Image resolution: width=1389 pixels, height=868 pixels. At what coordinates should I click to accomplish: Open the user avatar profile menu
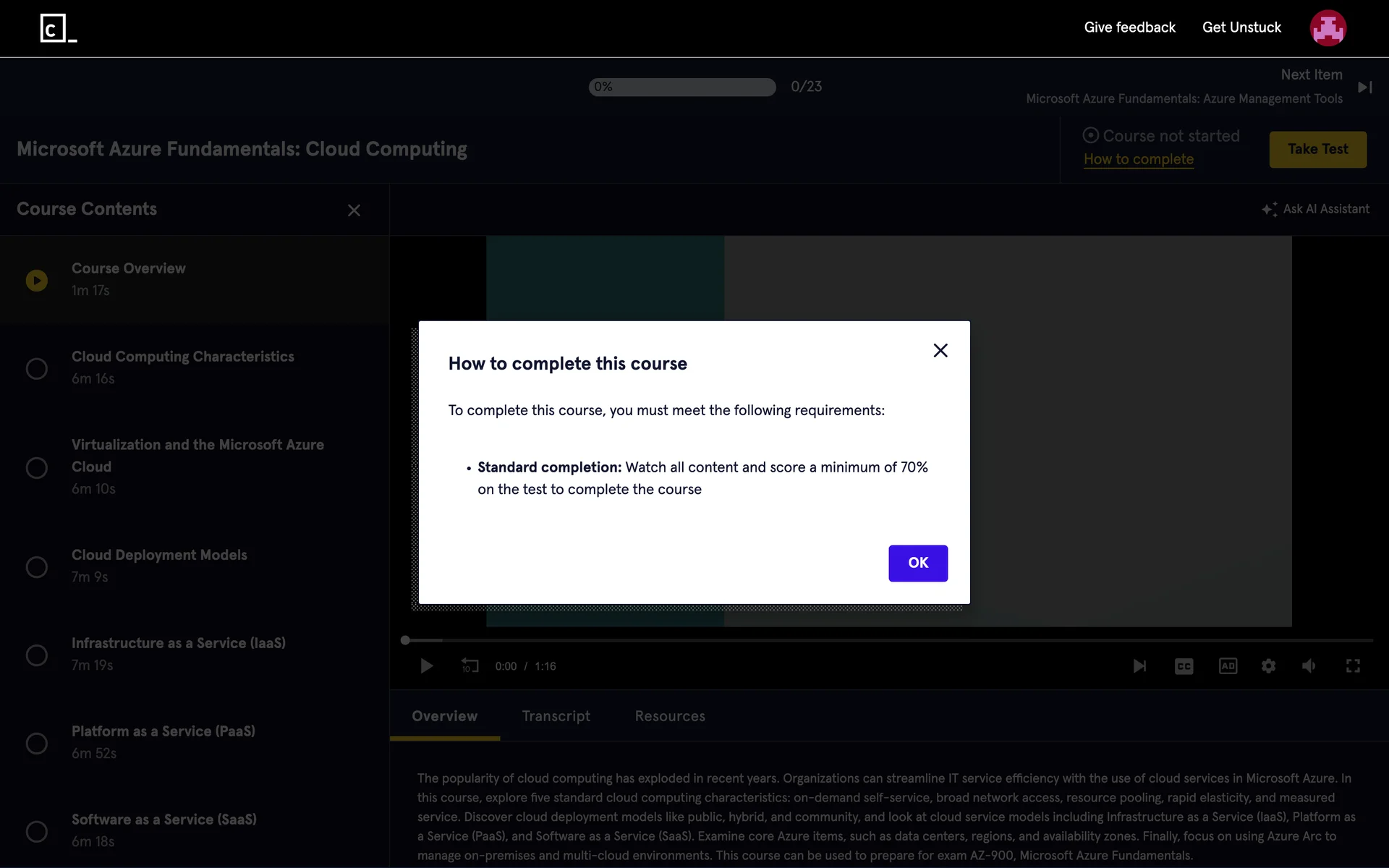coord(1328,28)
